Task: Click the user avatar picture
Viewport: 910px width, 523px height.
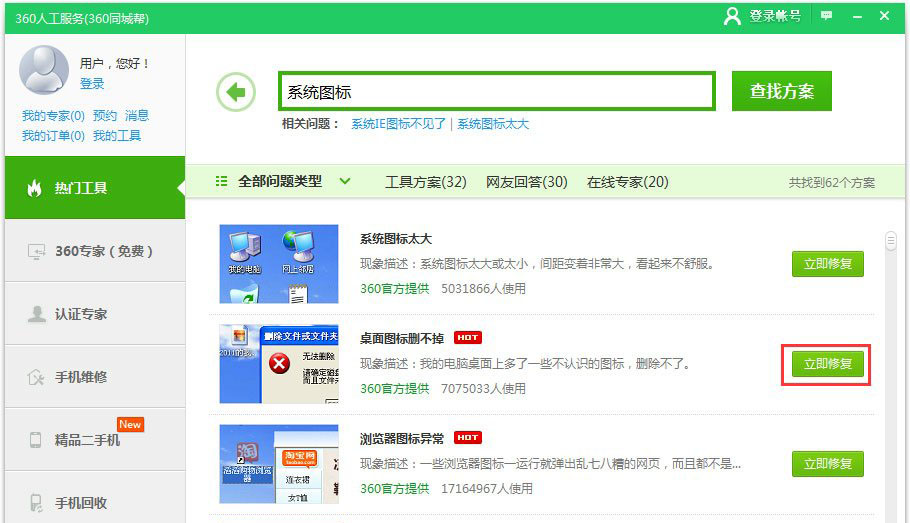Action: [x=44, y=70]
